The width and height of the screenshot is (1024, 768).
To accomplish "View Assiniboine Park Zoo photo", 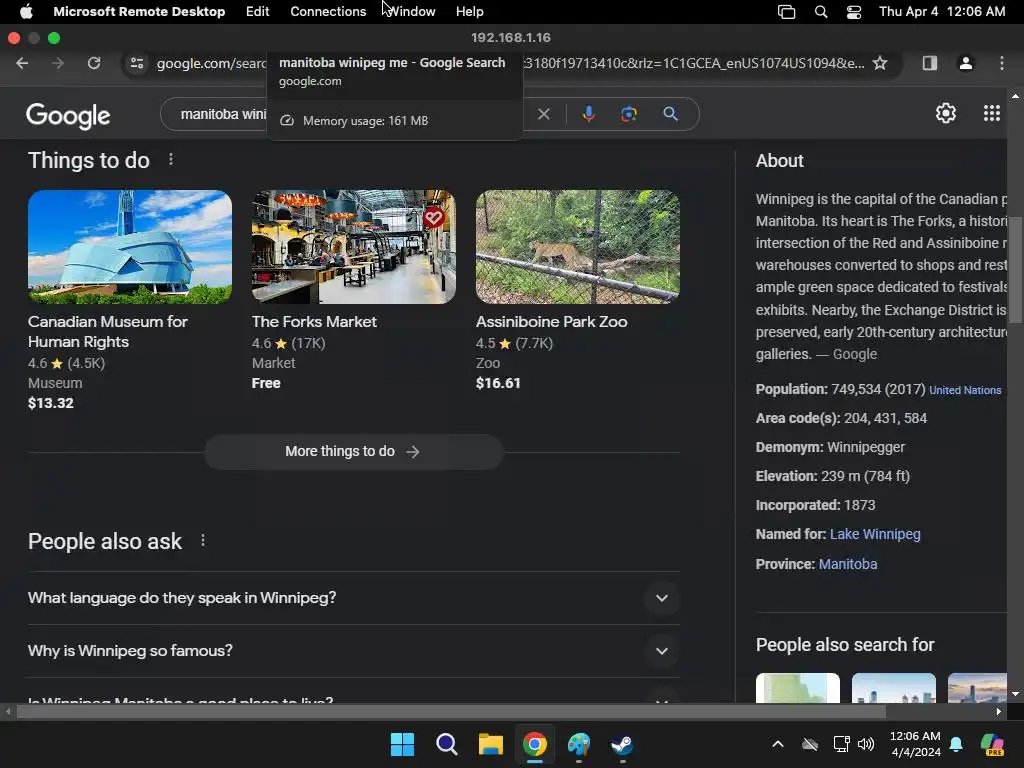I will pos(577,247).
